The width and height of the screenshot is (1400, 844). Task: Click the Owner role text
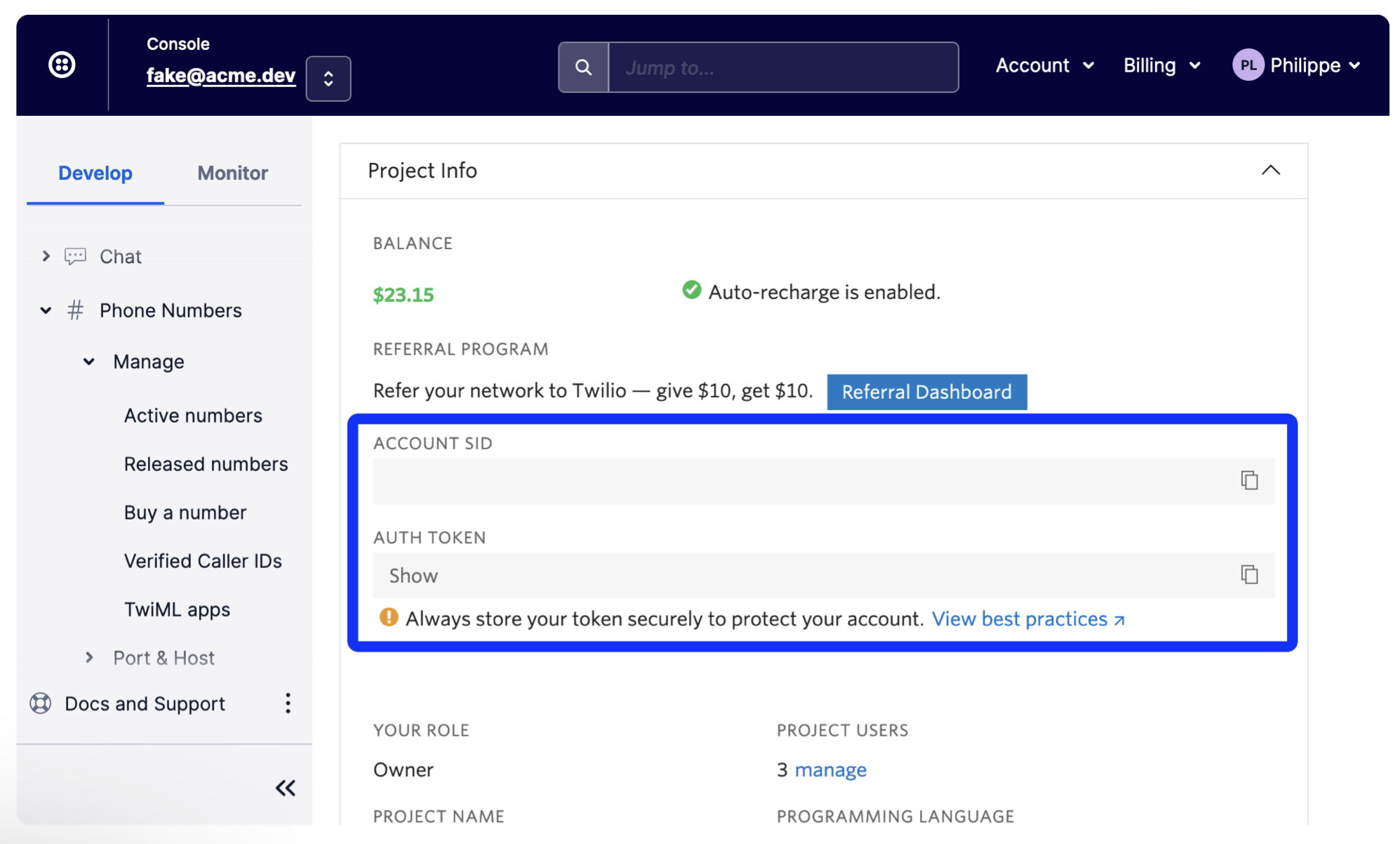tap(404, 770)
